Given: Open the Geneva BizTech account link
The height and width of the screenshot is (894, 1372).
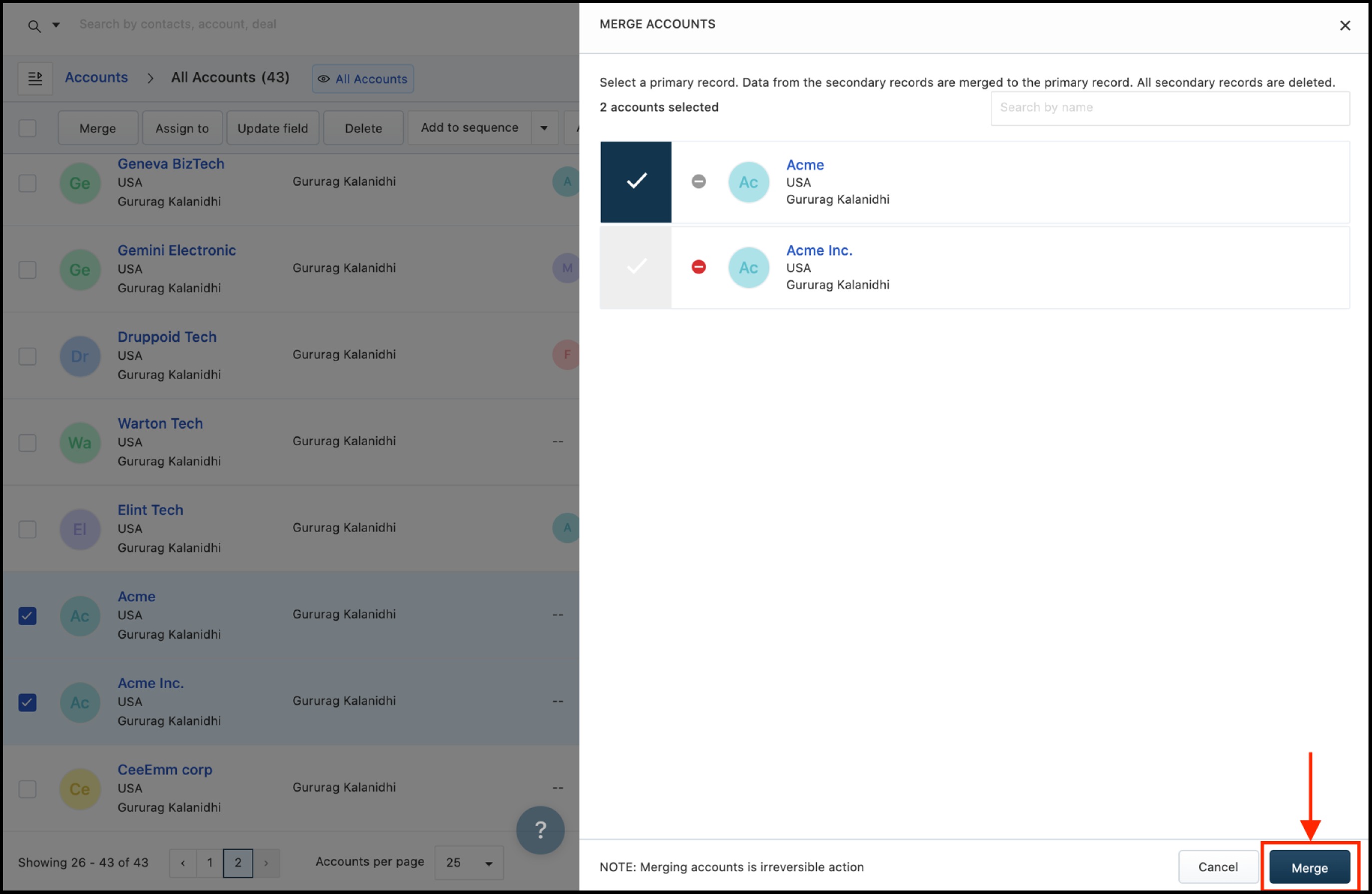Looking at the screenshot, I should (x=171, y=164).
